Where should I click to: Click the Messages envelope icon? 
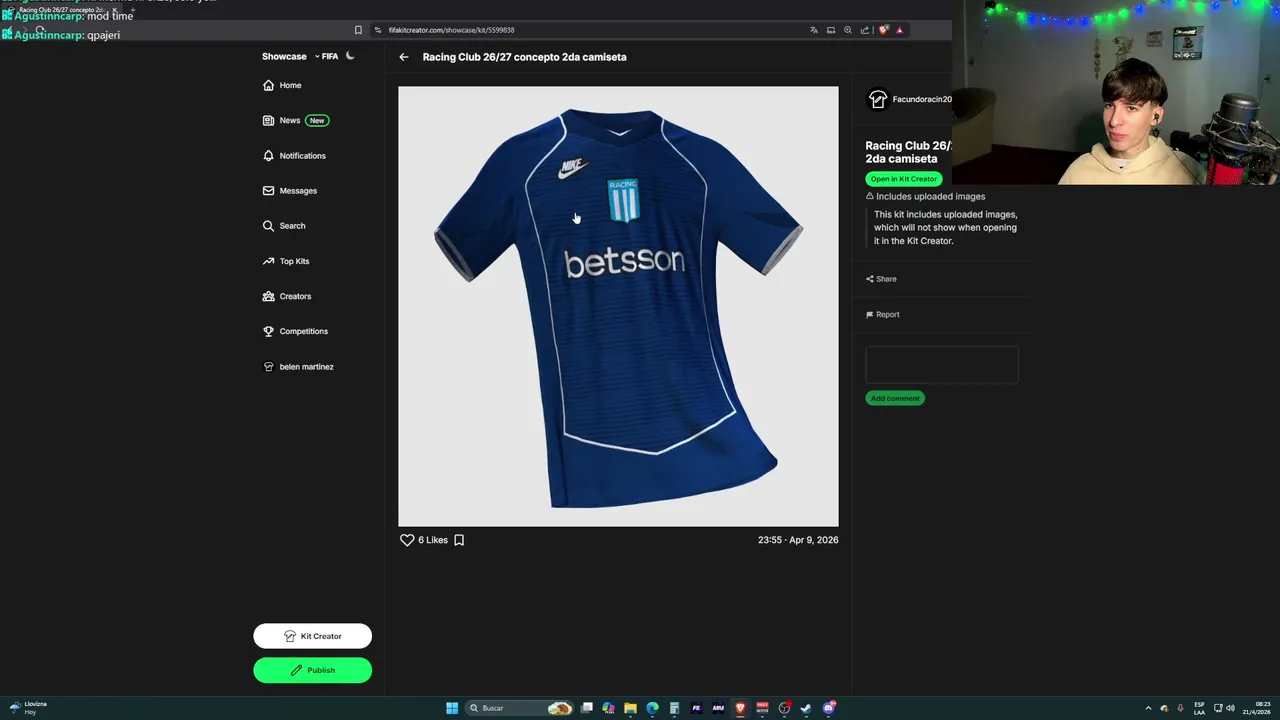[268, 191]
